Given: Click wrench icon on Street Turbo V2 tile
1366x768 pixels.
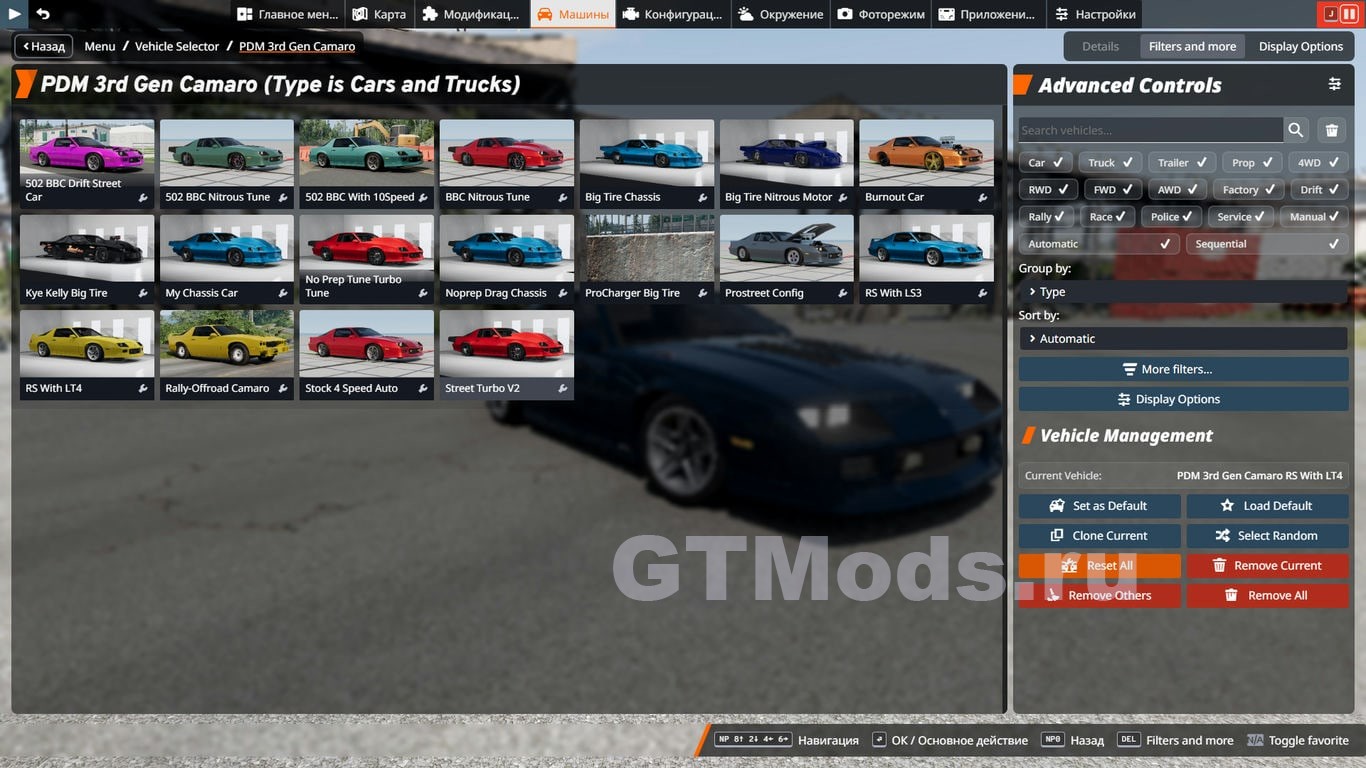Looking at the screenshot, I should pos(563,389).
